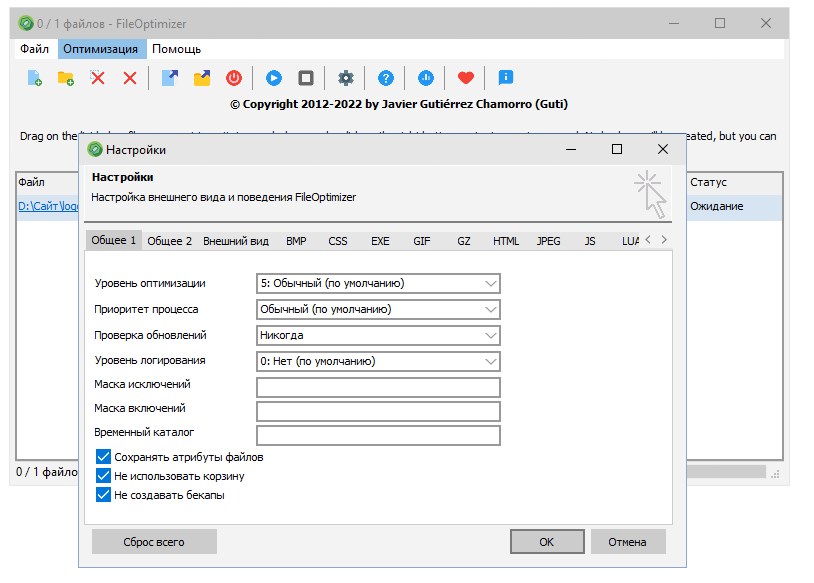Open the 'Уровень оптимизации' dropdown
The width and height of the screenshot is (814, 583).
click(378, 283)
